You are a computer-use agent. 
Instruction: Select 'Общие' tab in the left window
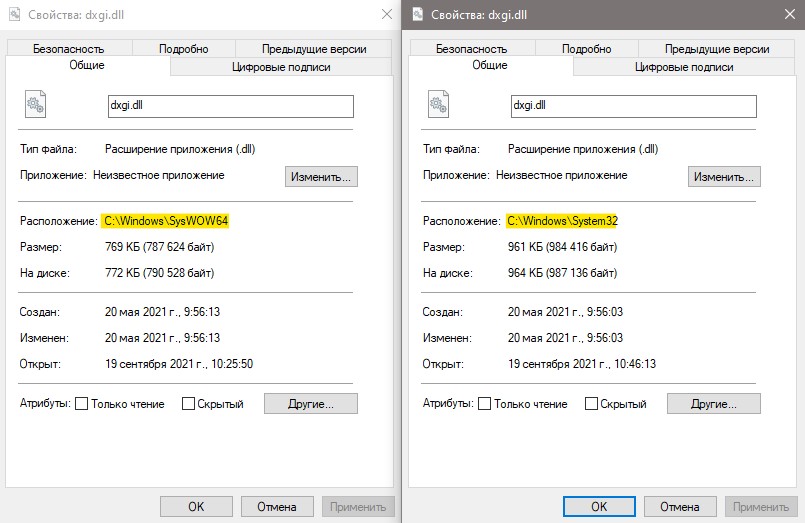87,65
